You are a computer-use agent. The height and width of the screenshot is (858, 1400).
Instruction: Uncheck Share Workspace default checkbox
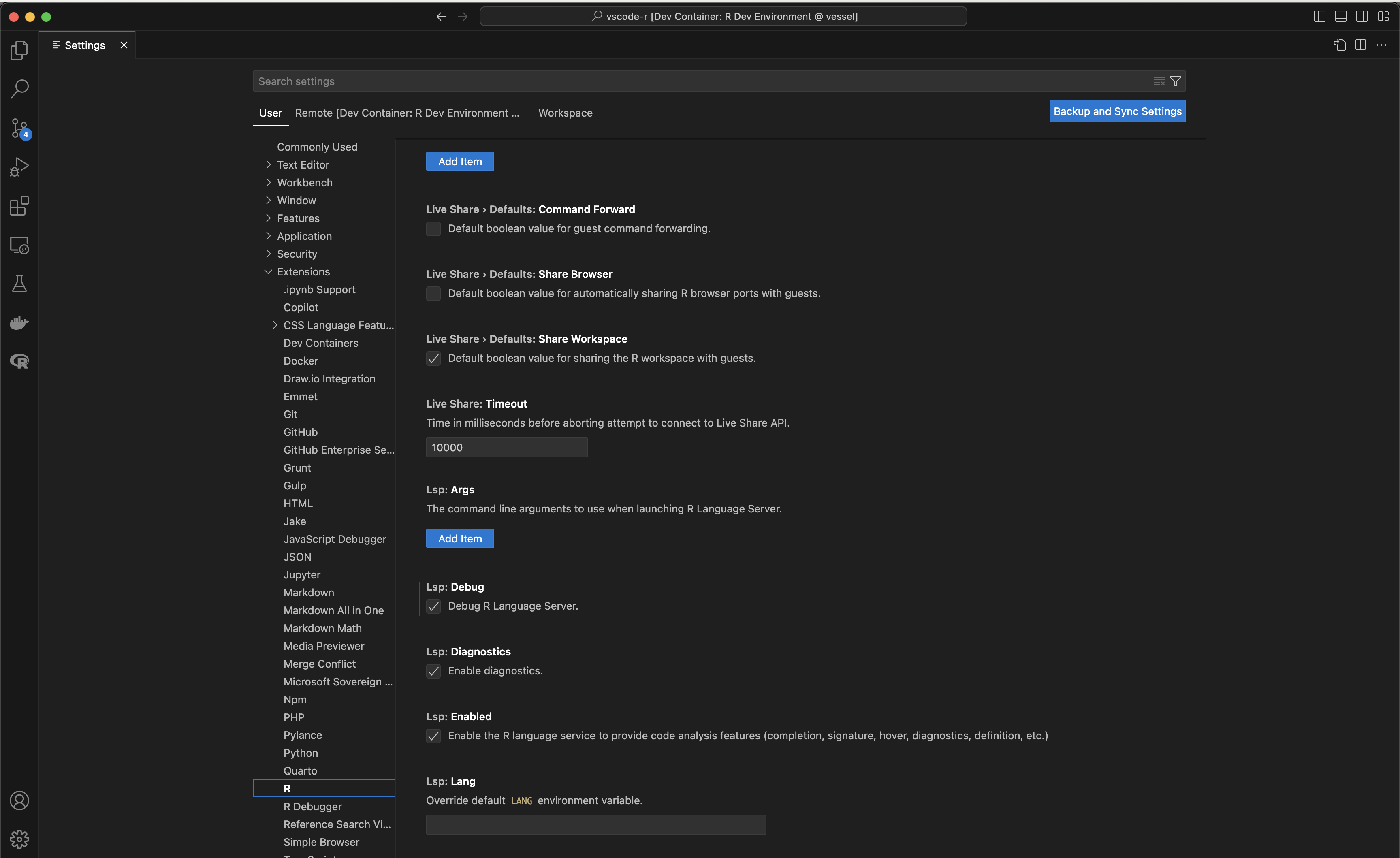tap(433, 359)
